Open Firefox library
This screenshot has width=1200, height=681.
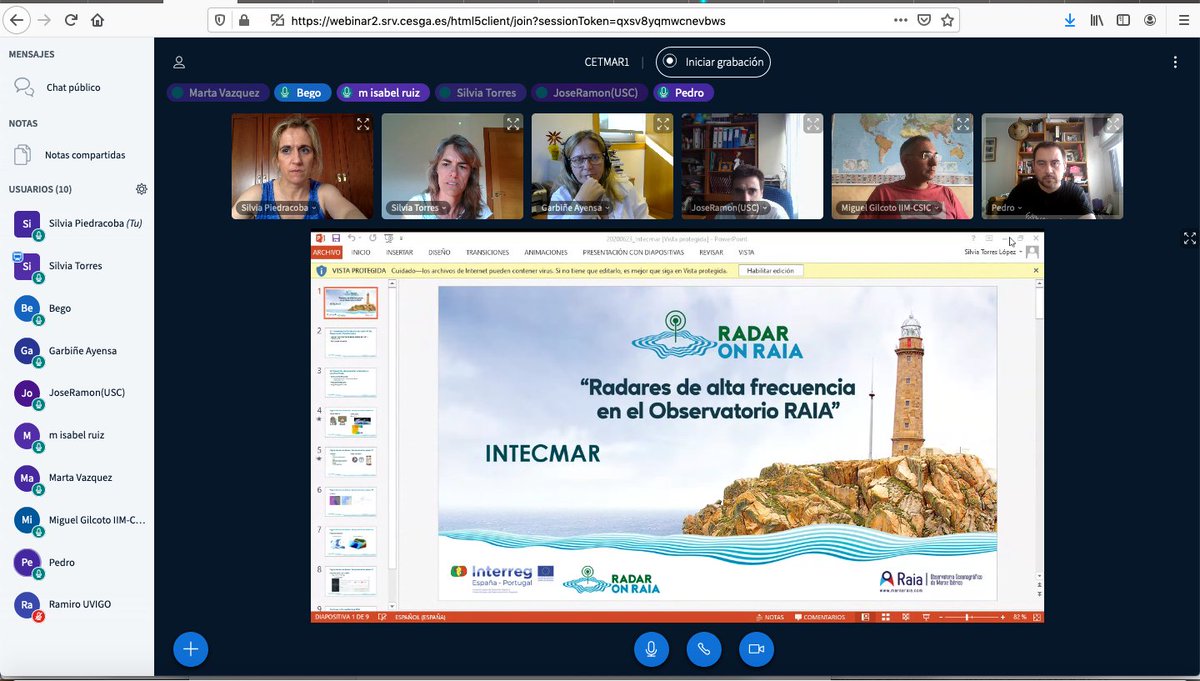point(1098,19)
